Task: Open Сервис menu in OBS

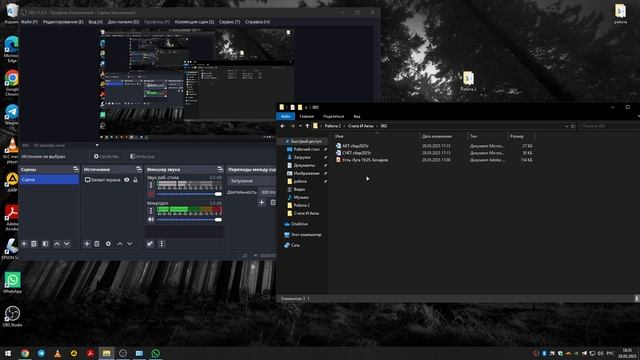Action: point(229,22)
